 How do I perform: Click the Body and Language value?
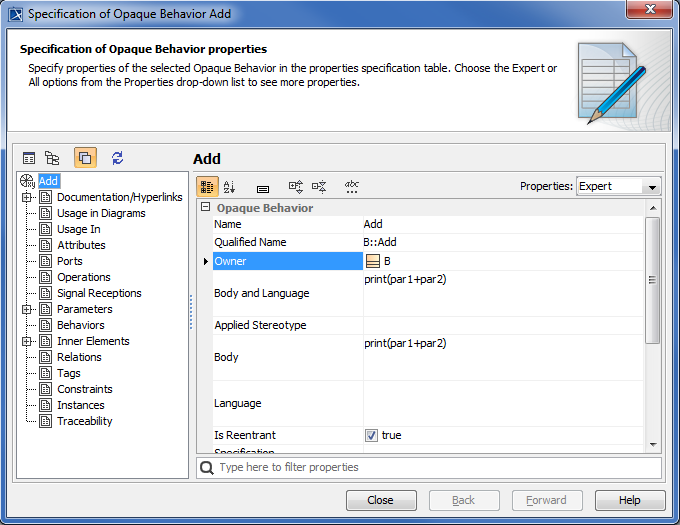503,293
